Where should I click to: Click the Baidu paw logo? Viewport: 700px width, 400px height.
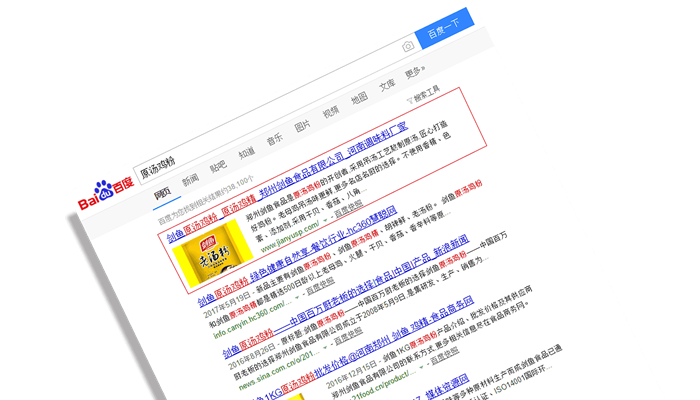[106, 194]
